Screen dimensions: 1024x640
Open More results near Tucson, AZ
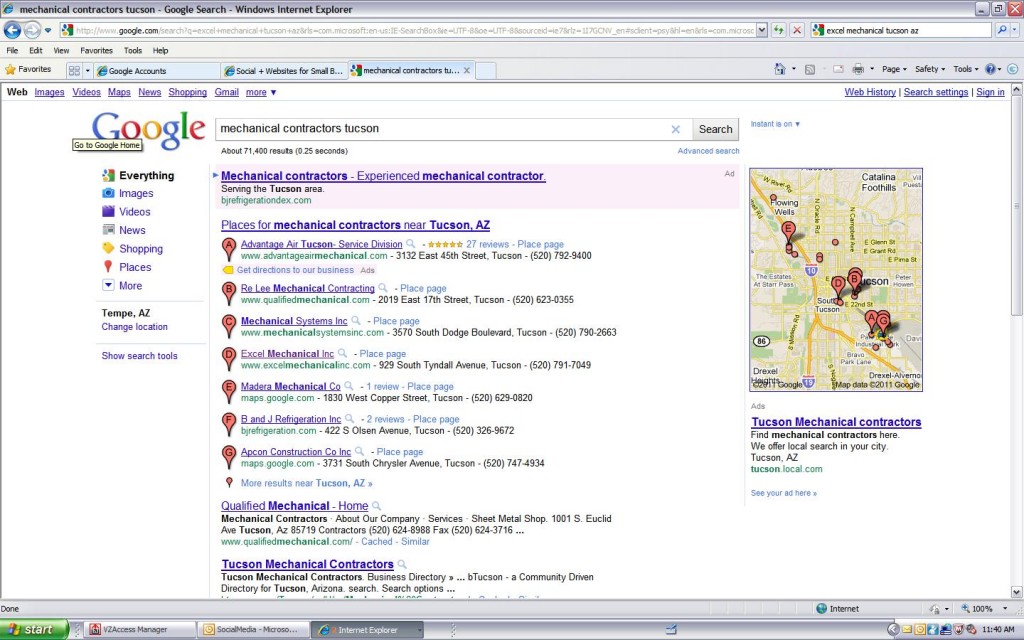306,483
